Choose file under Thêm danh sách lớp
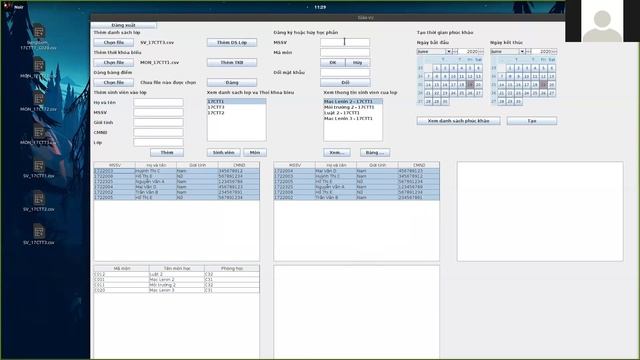The height and width of the screenshot is (360, 640). click(113, 42)
